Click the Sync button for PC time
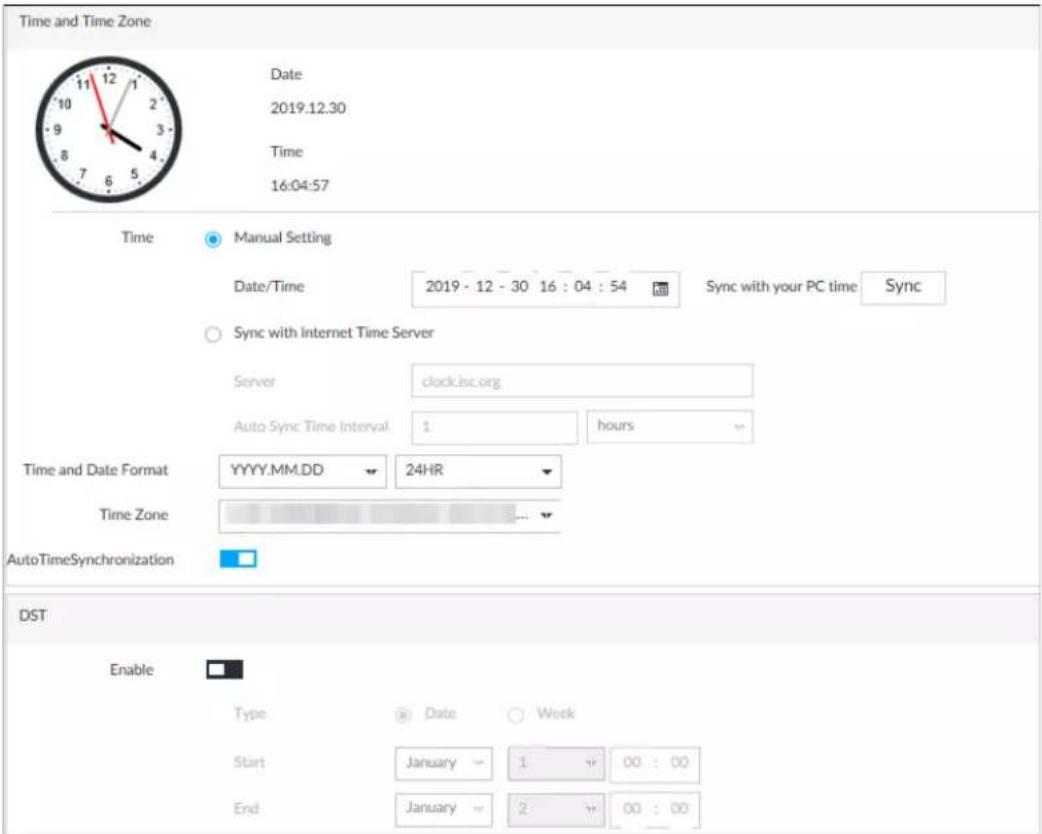Viewport: 1042px width, 834px height. [x=902, y=288]
